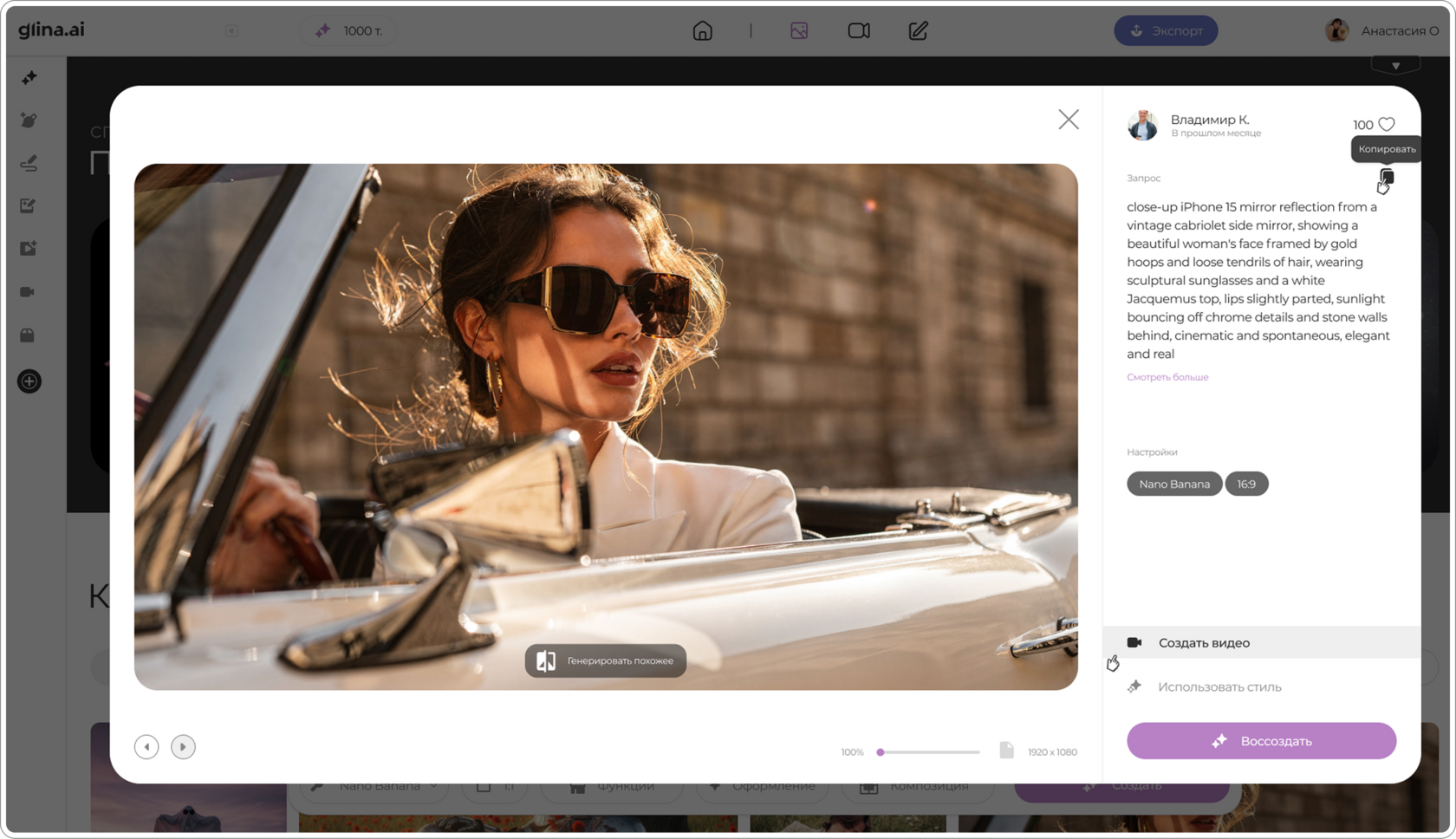Image resolution: width=1456 pixels, height=839 pixels.
Task: Click the home icon in top navigation
Action: click(x=703, y=31)
